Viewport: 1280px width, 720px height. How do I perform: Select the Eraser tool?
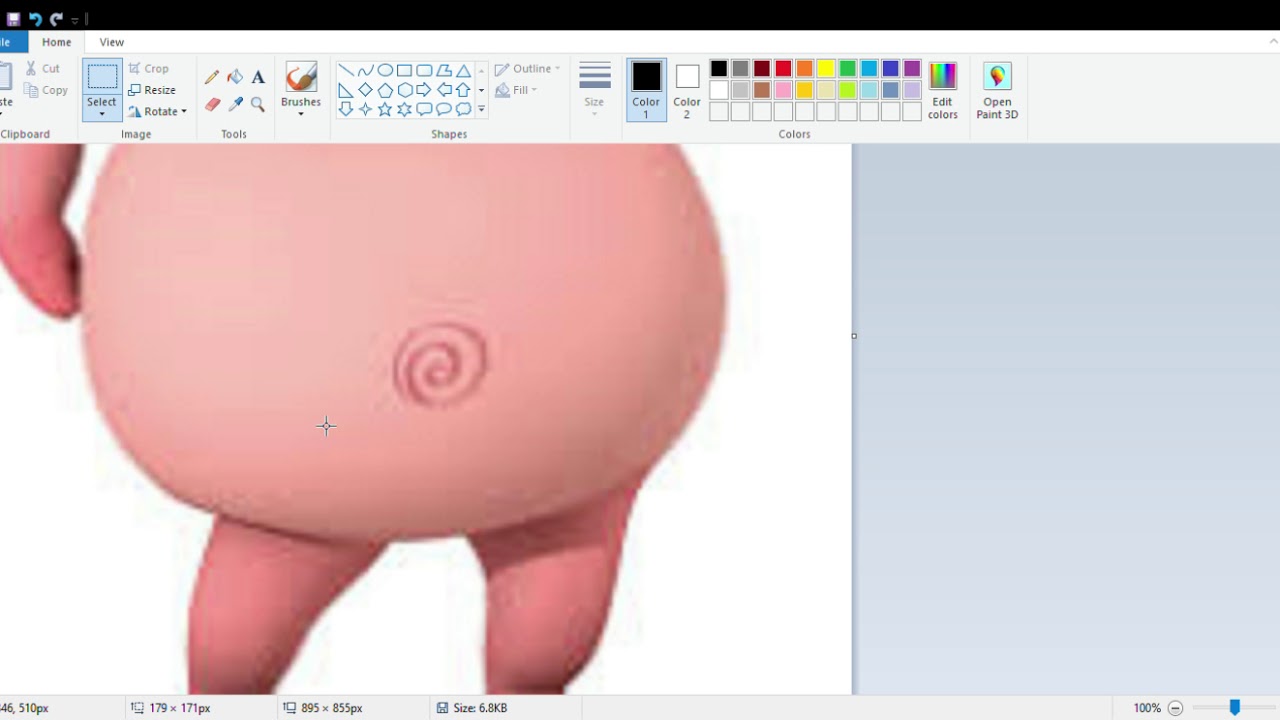coord(212,104)
